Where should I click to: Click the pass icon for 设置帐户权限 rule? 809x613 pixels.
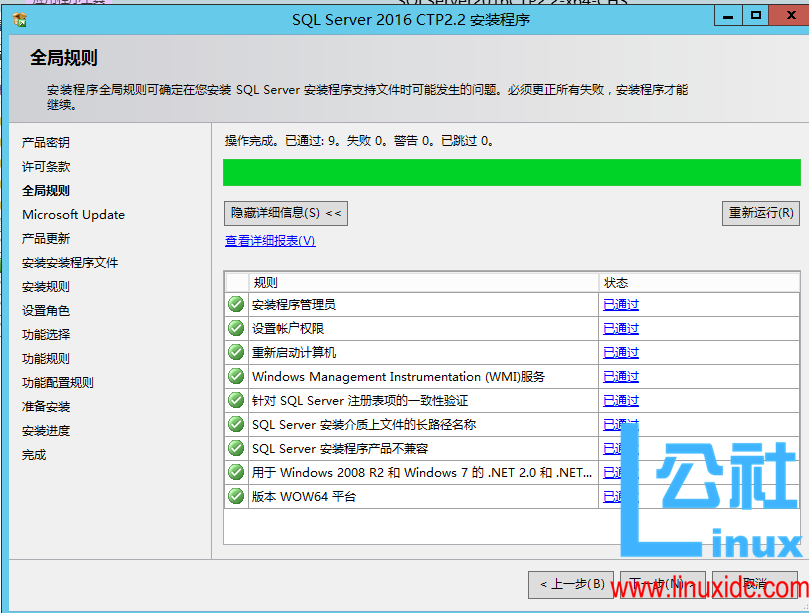click(x=235, y=328)
